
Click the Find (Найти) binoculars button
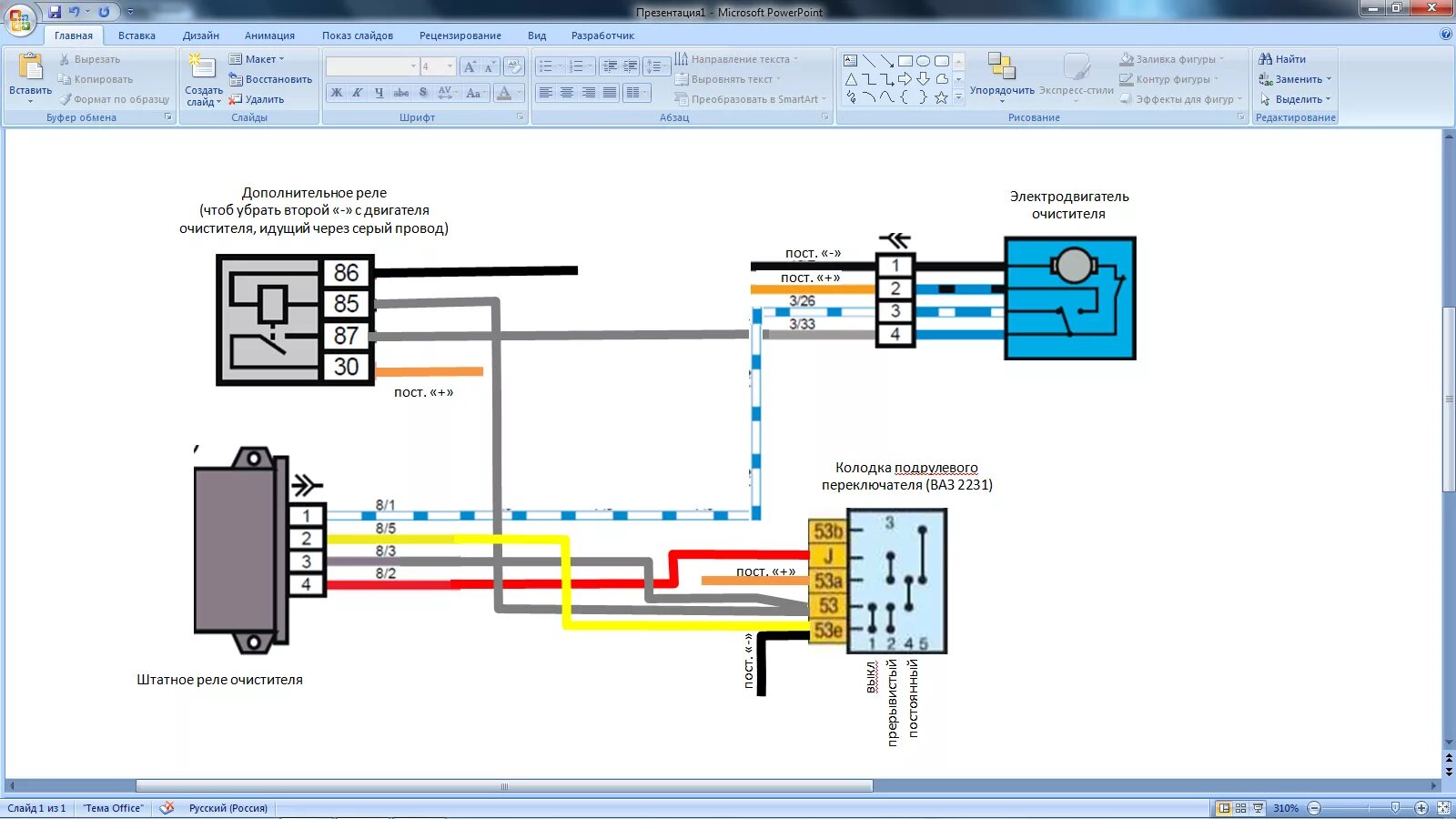pyautogui.click(x=1281, y=59)
